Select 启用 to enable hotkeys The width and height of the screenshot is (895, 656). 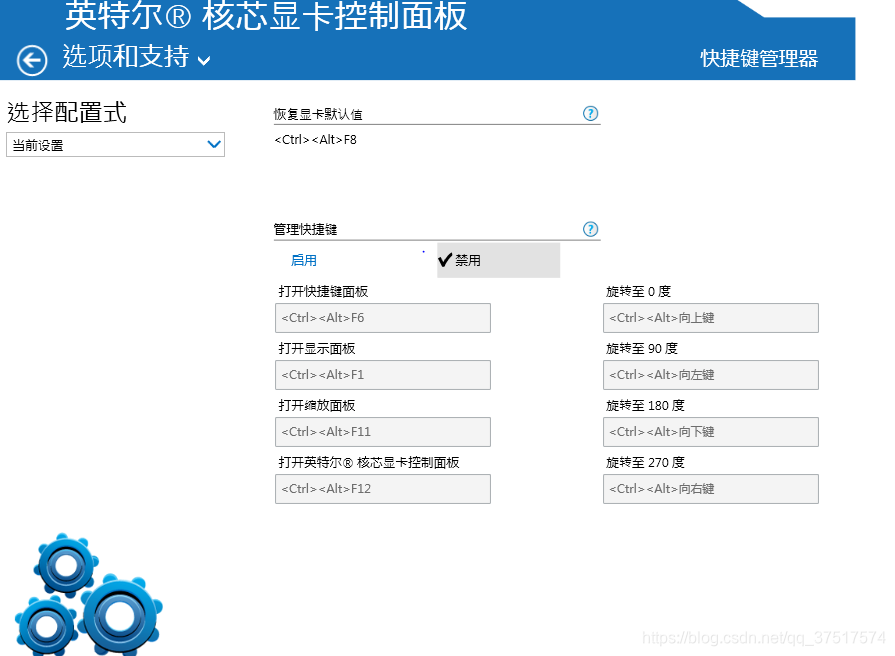pyautogui.click(x=304, y=260)
